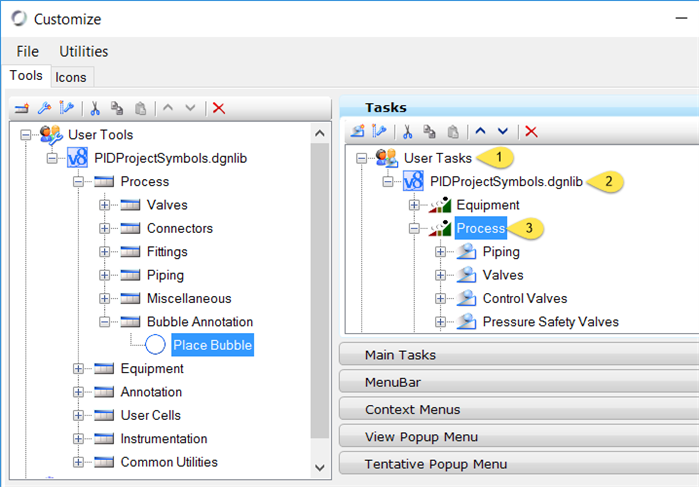Click the User Tasks root icon

[x=386, y=158]
